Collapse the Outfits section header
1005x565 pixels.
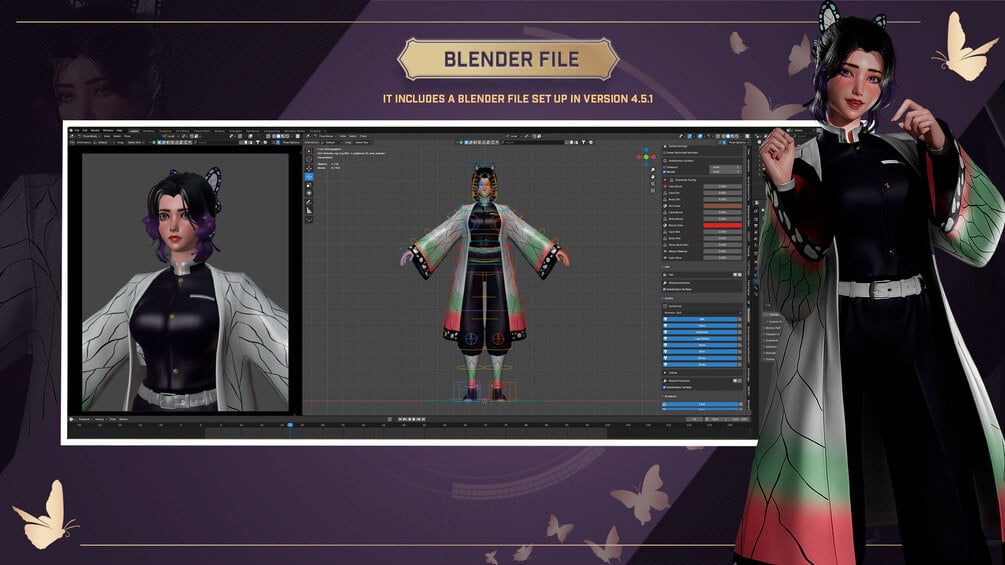pyautogui.click(x=663, y=298)
